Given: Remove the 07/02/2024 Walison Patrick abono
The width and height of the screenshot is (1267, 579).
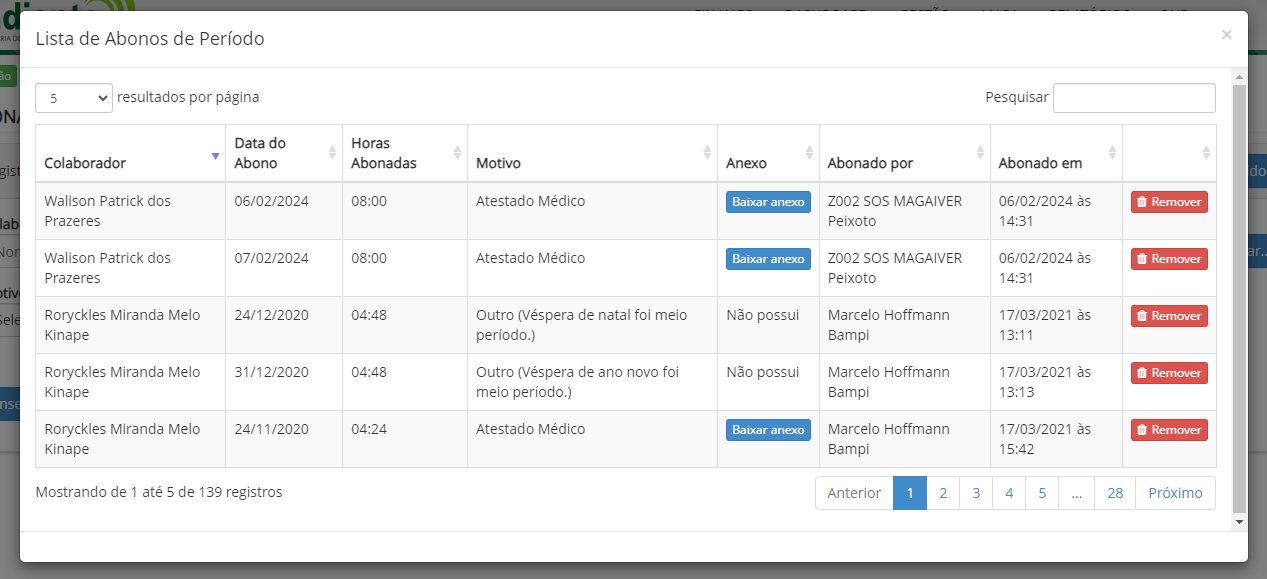Looking at the screenshot, I should coord(1169,259).
